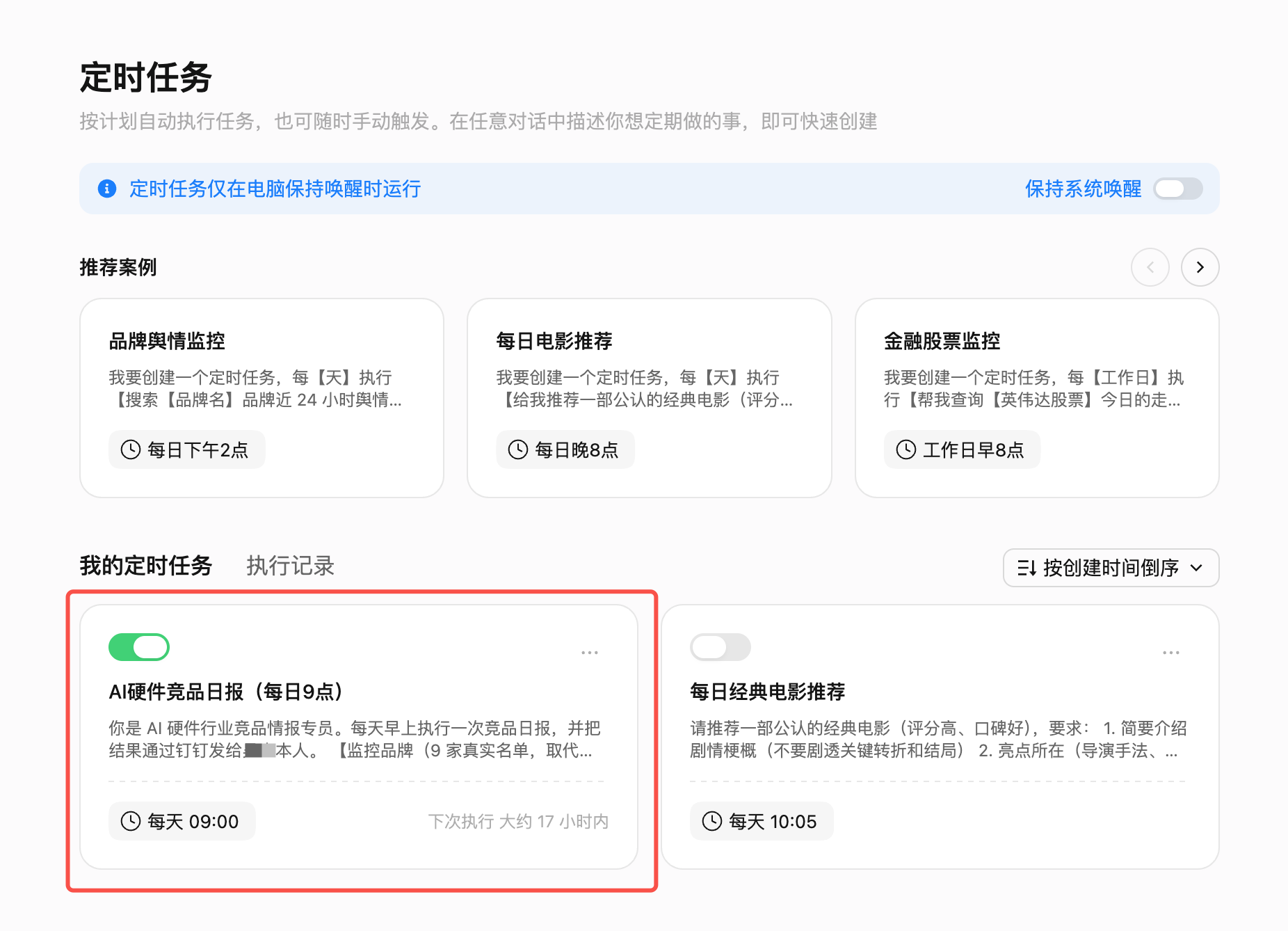This screenshot has width=1288, height=931.
Task: Open the 金融股票监控 example card
Action: [1037, 398]
